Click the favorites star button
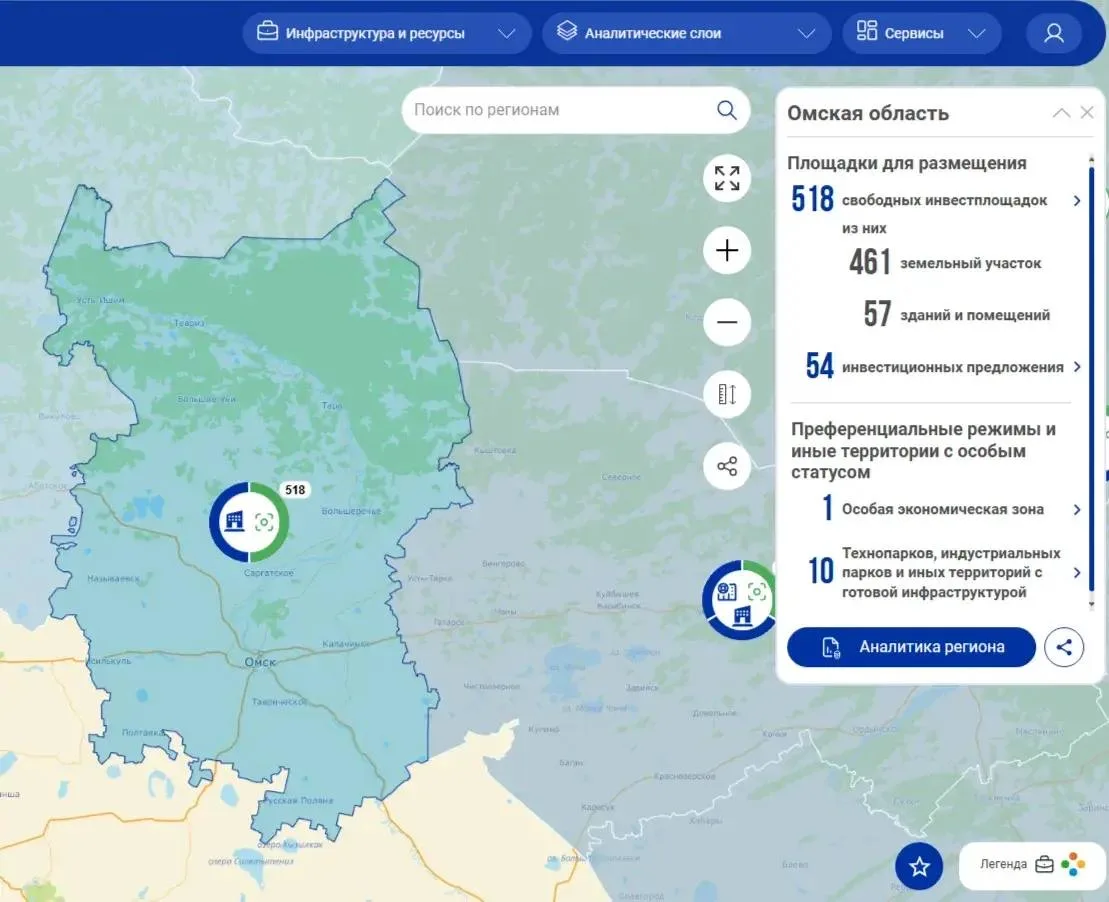The image size is (1109, 902). (x=919, y=866)
